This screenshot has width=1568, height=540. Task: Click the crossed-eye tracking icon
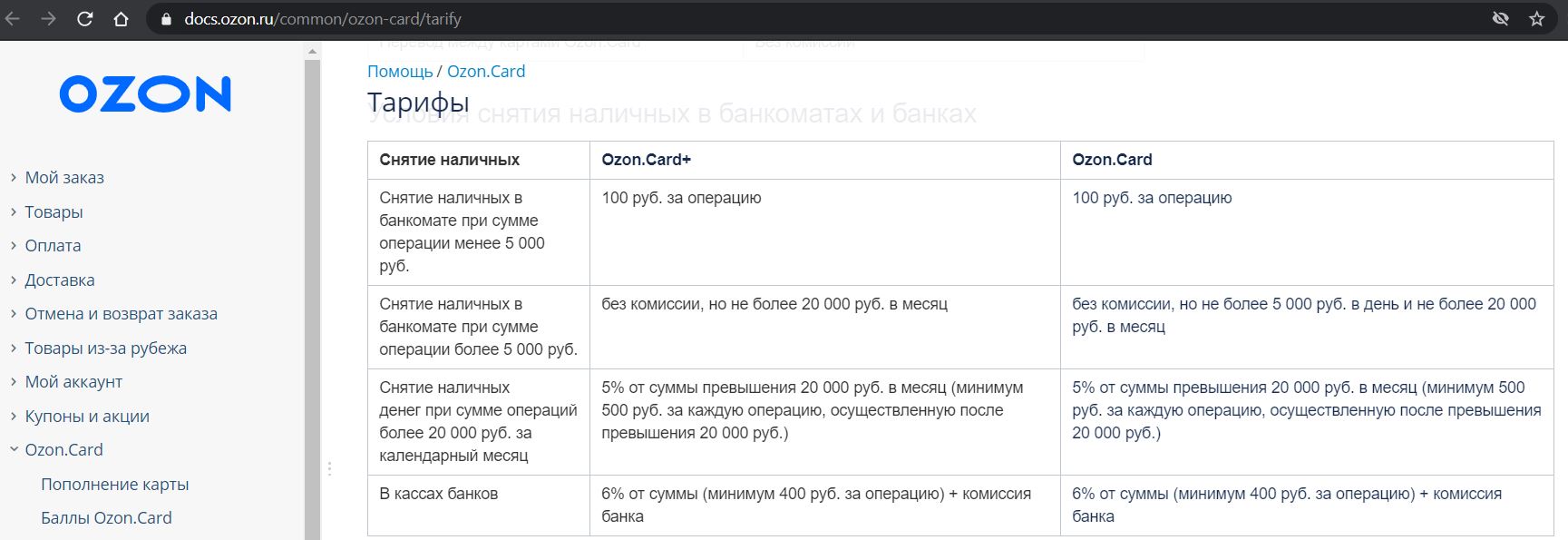[1501, 19]
